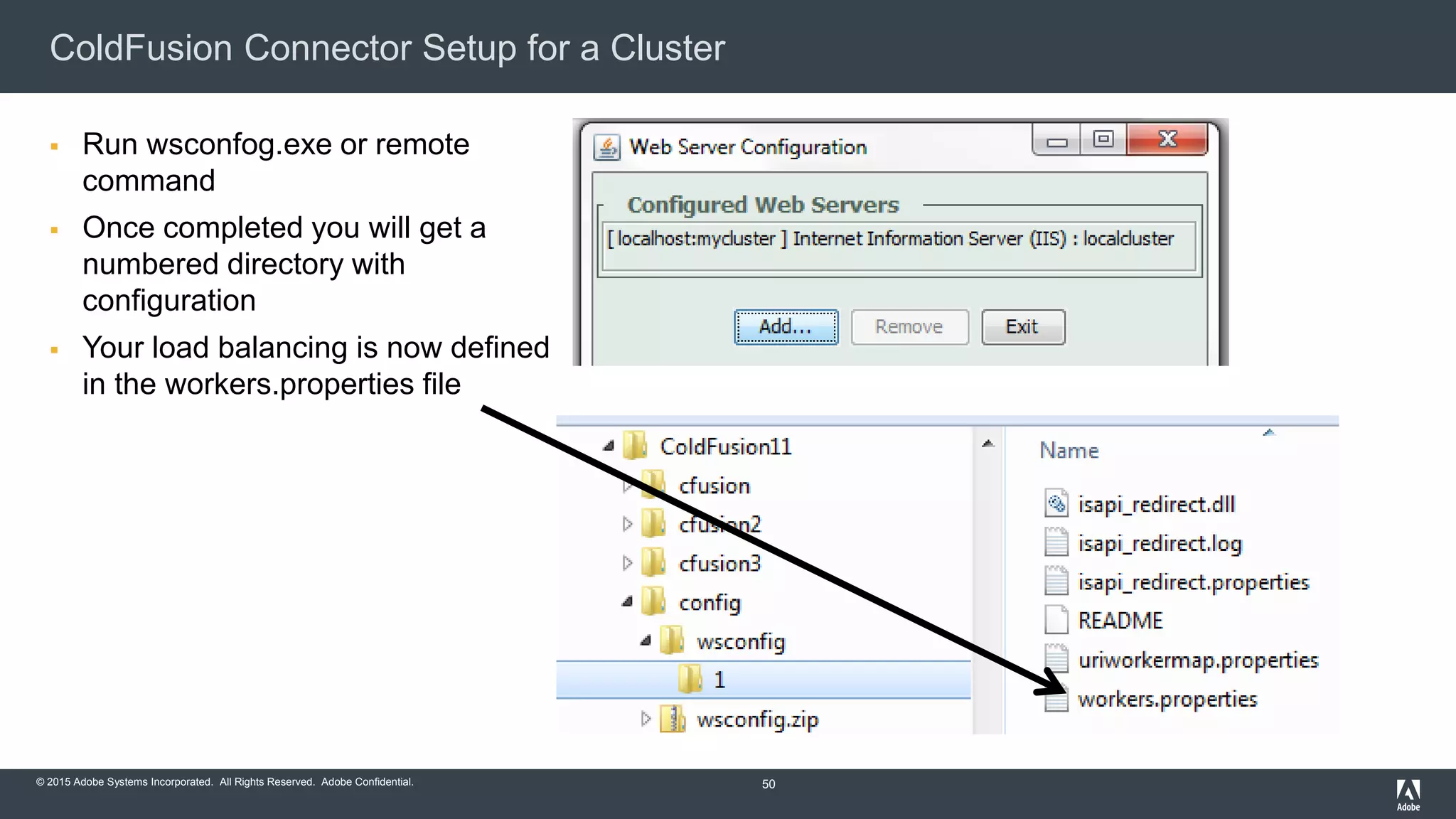Click the ColdFusion11 folder label
1456x819 pixels.
726,446
